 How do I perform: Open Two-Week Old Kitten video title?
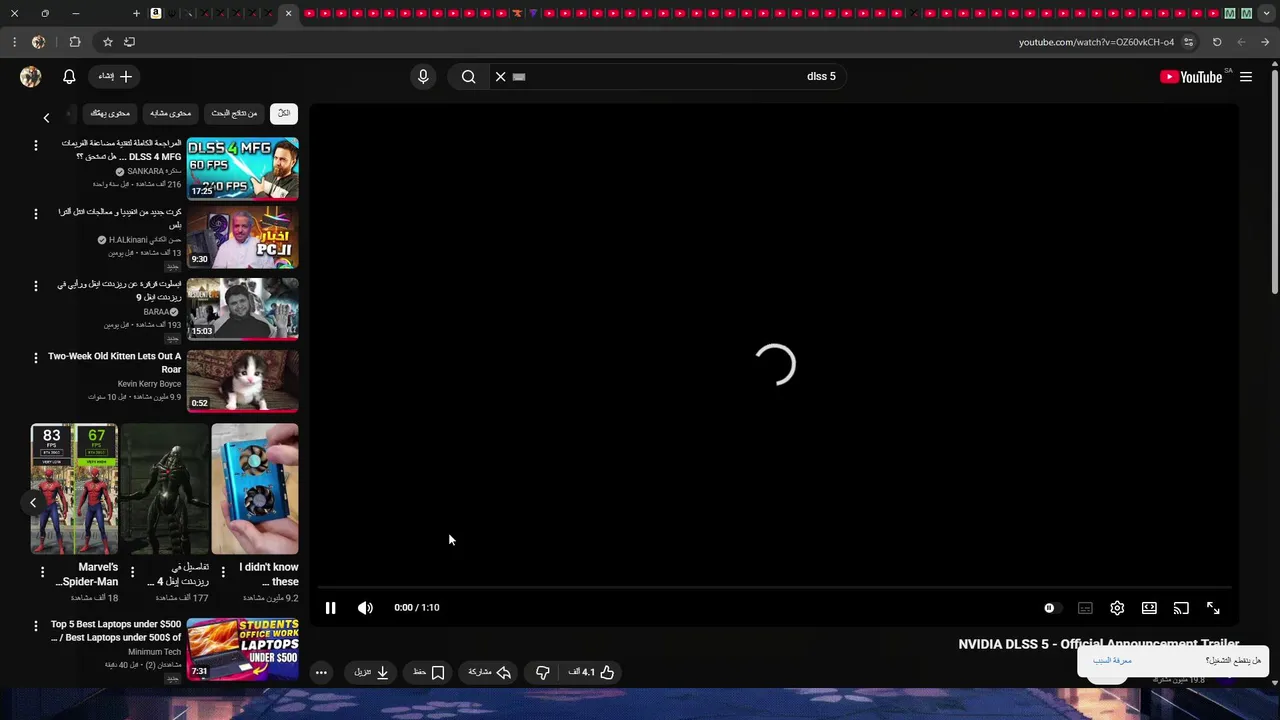click(115, 363)
